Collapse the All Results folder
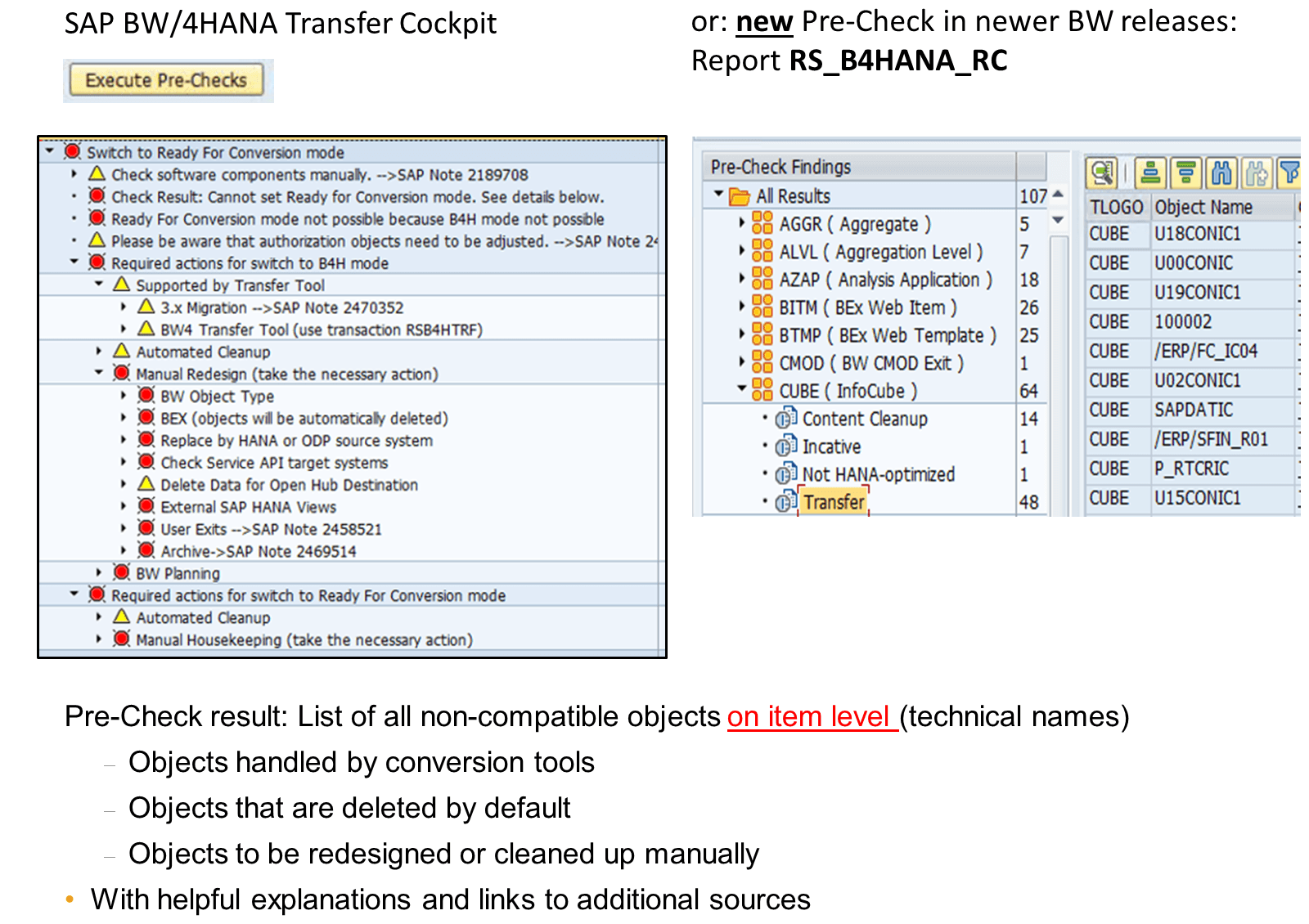This screenshot has width=1309, height=924. tap(718, 195)
